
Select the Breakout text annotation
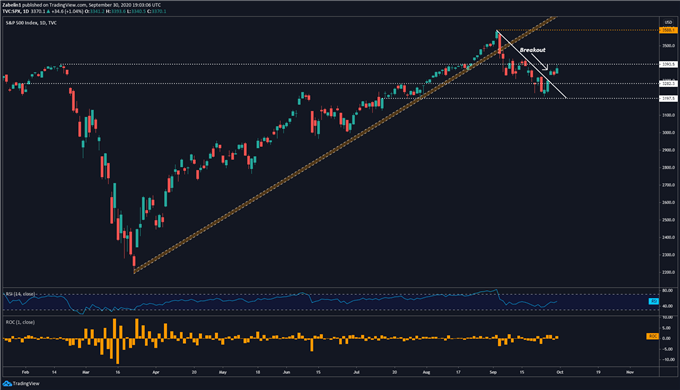pos(533,50)
